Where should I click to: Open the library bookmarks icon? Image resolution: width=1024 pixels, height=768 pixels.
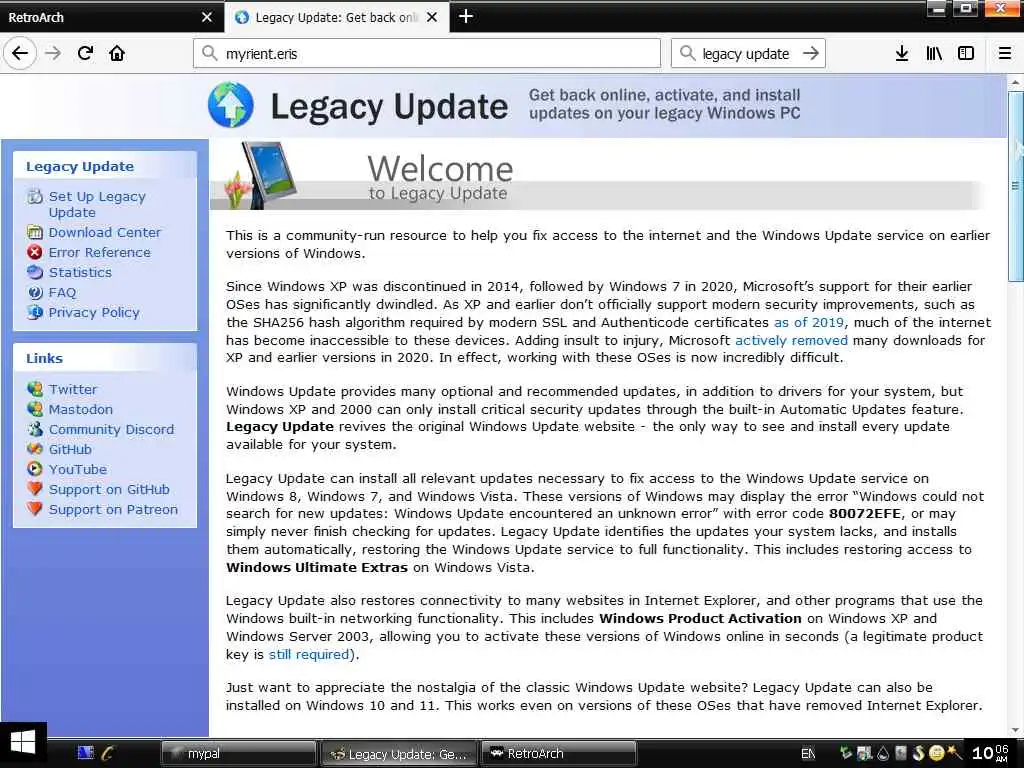[934, 53]
